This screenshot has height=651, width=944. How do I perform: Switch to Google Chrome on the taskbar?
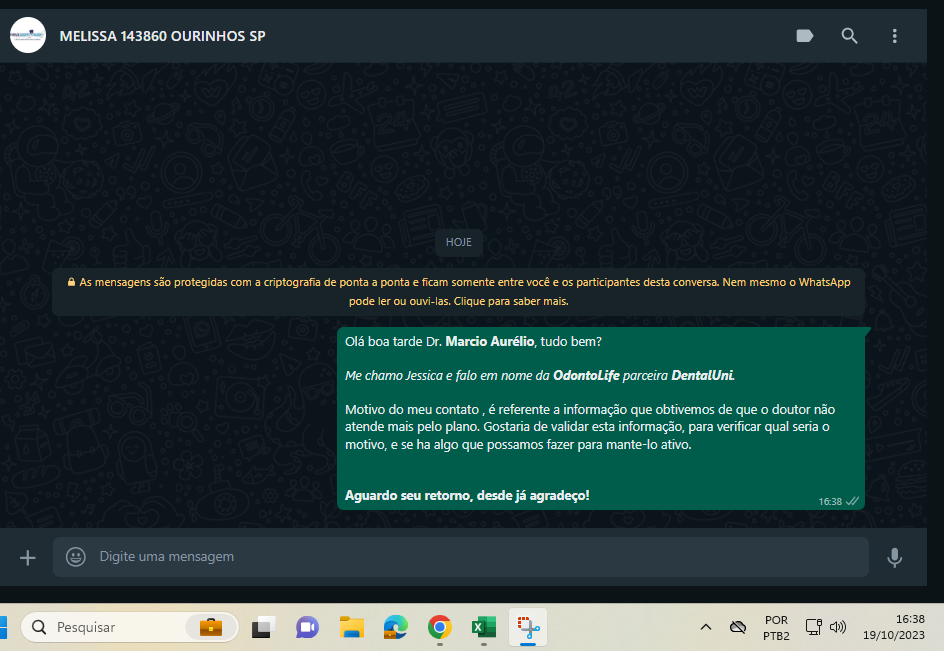point(439,627)
